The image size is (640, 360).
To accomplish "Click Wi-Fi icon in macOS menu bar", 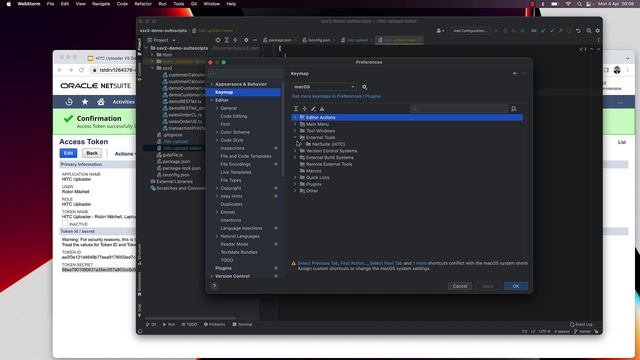I will (x=568, y=4).
